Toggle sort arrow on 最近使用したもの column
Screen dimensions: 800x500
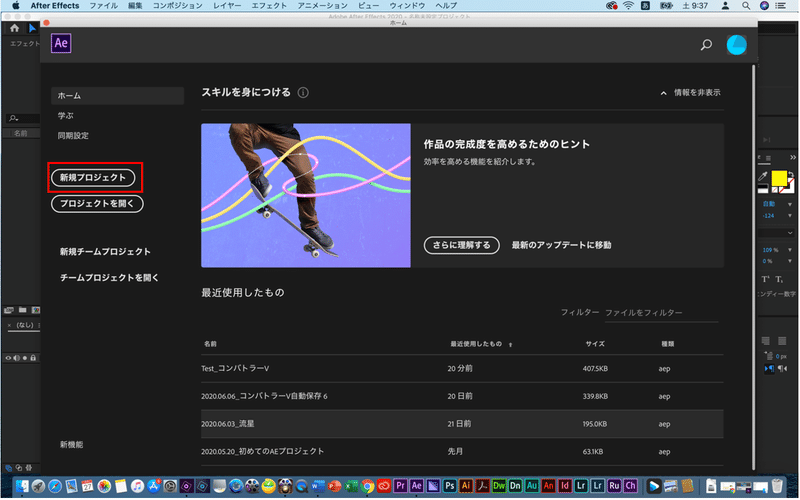click(x=510, y=345)
